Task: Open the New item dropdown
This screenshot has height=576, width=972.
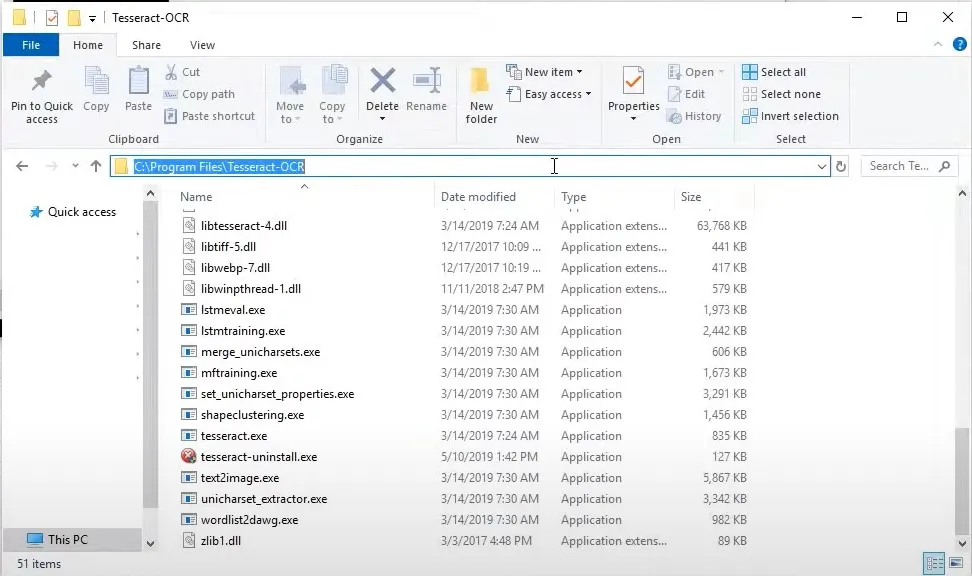Action: point(580,72)
